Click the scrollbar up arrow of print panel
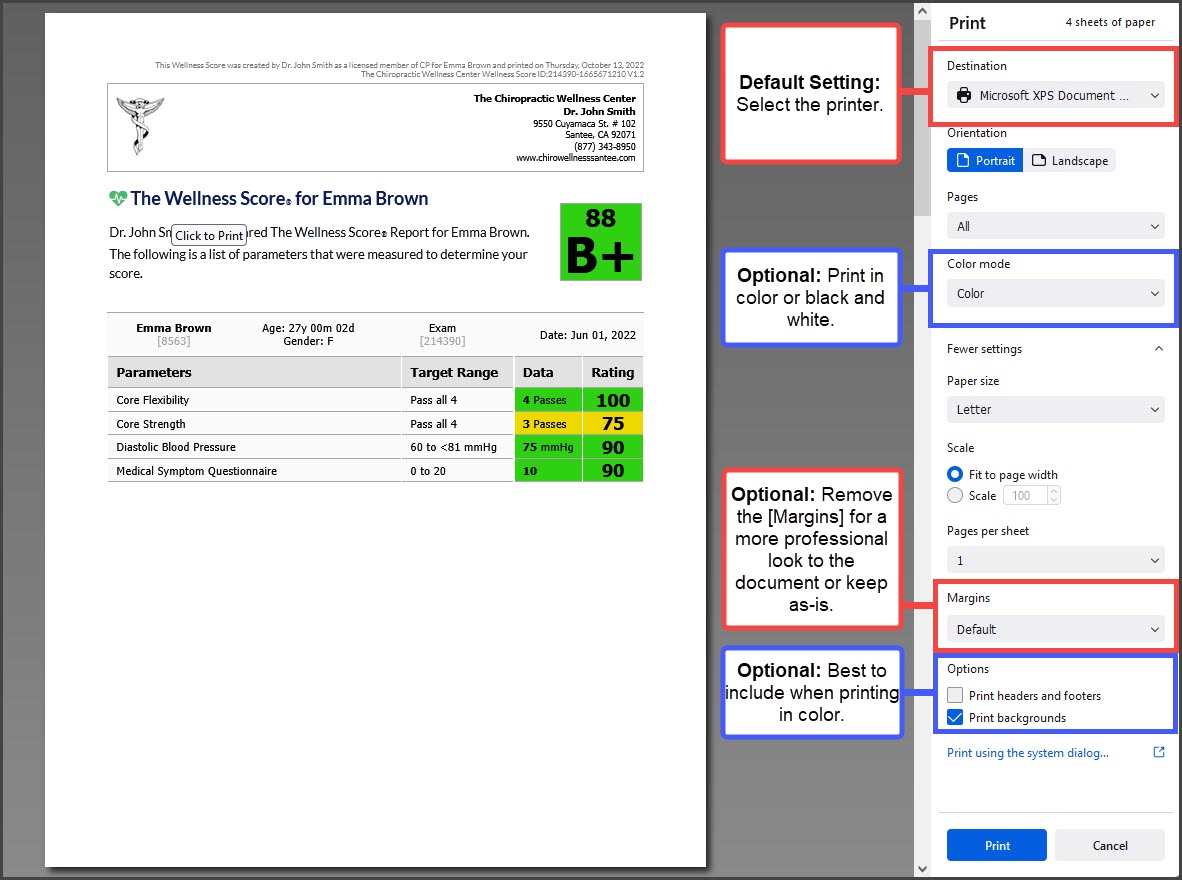The height and width of the screenshot is (880, 1182). point(922,11)
